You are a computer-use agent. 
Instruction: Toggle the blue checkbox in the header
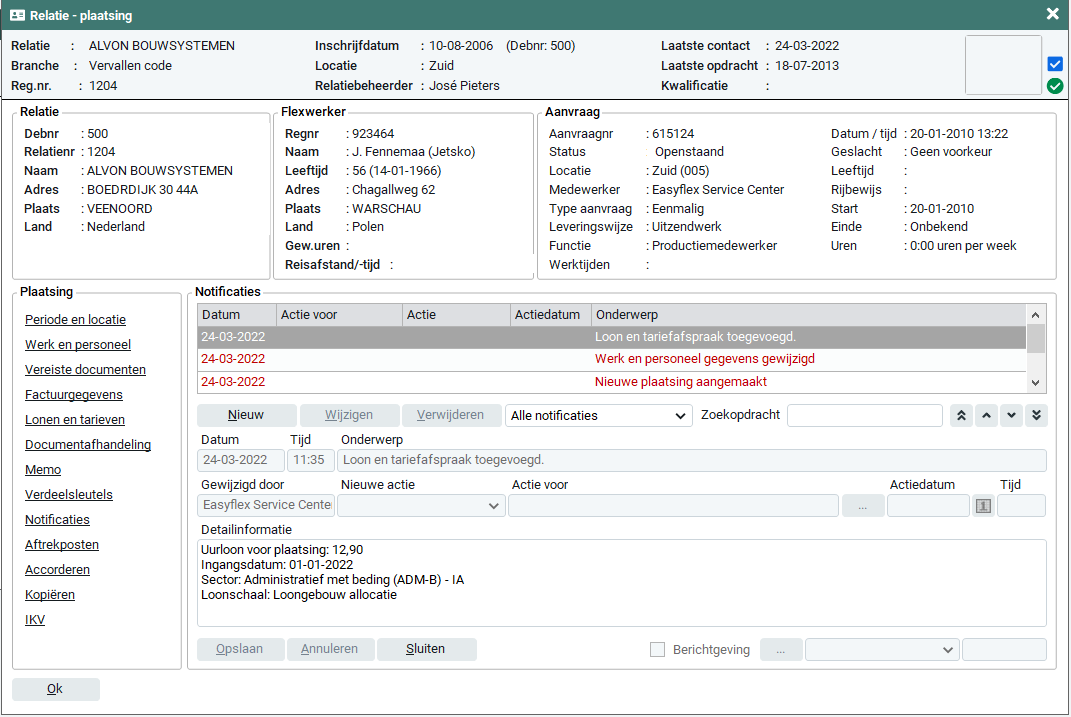pos(1055,64)
